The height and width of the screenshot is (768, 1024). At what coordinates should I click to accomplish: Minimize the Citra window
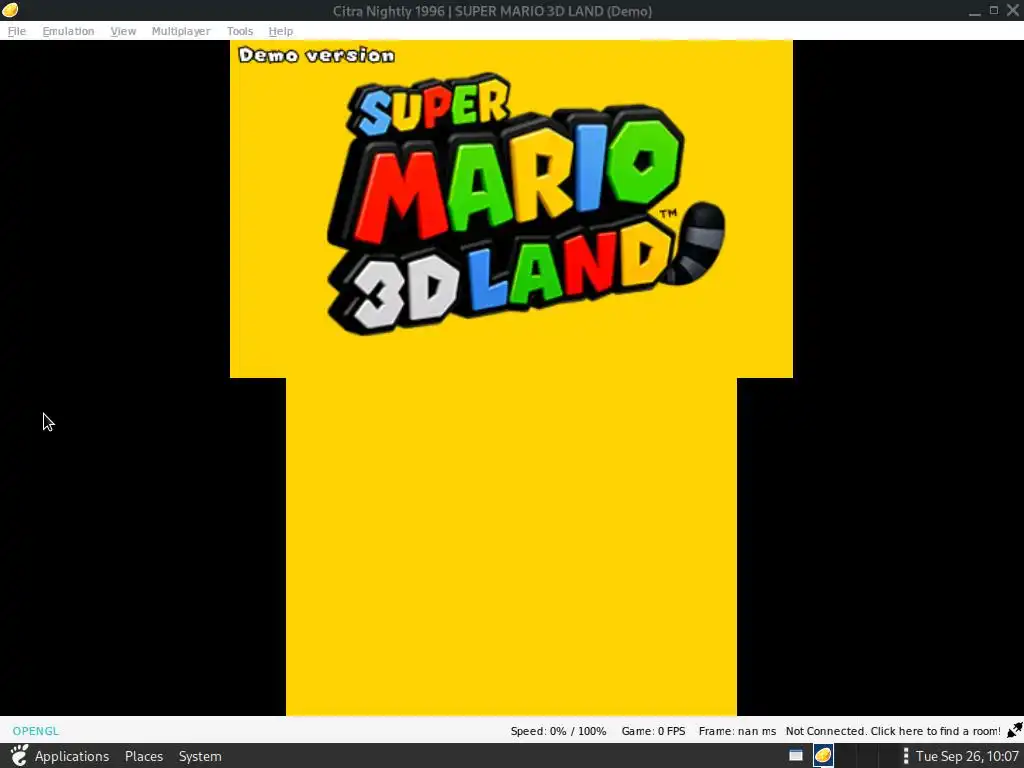point(974,11)
